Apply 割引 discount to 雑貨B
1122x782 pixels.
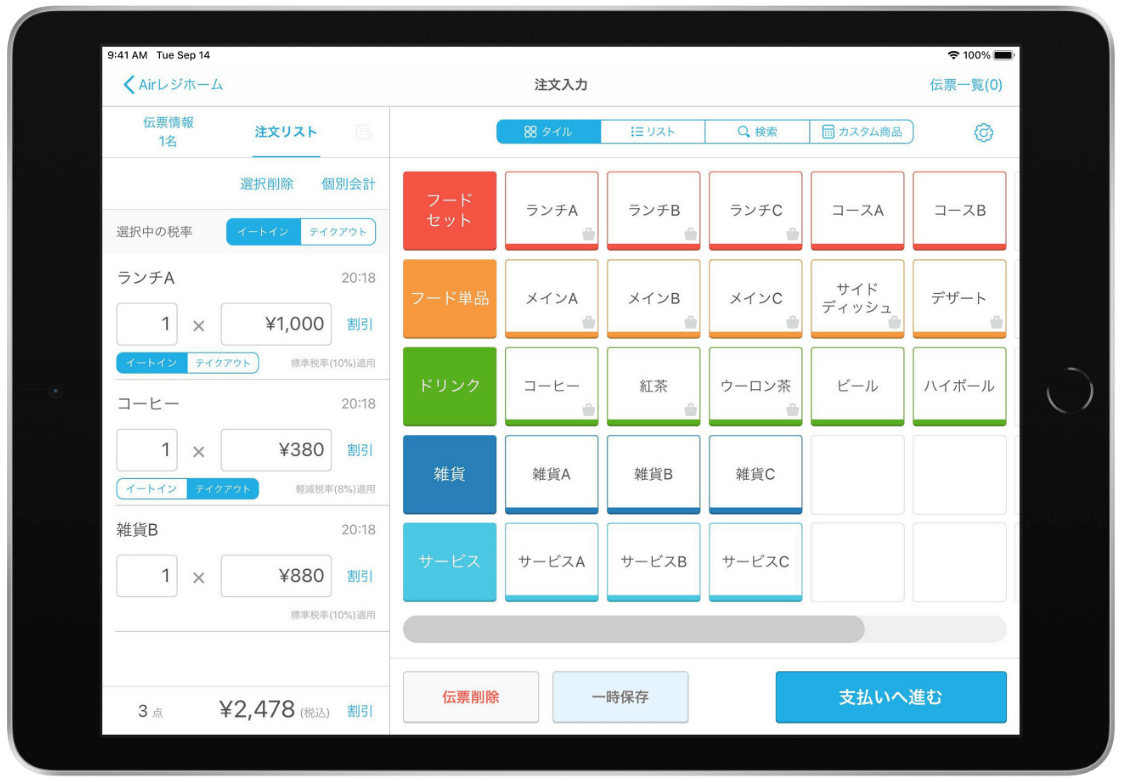point(361,576)
